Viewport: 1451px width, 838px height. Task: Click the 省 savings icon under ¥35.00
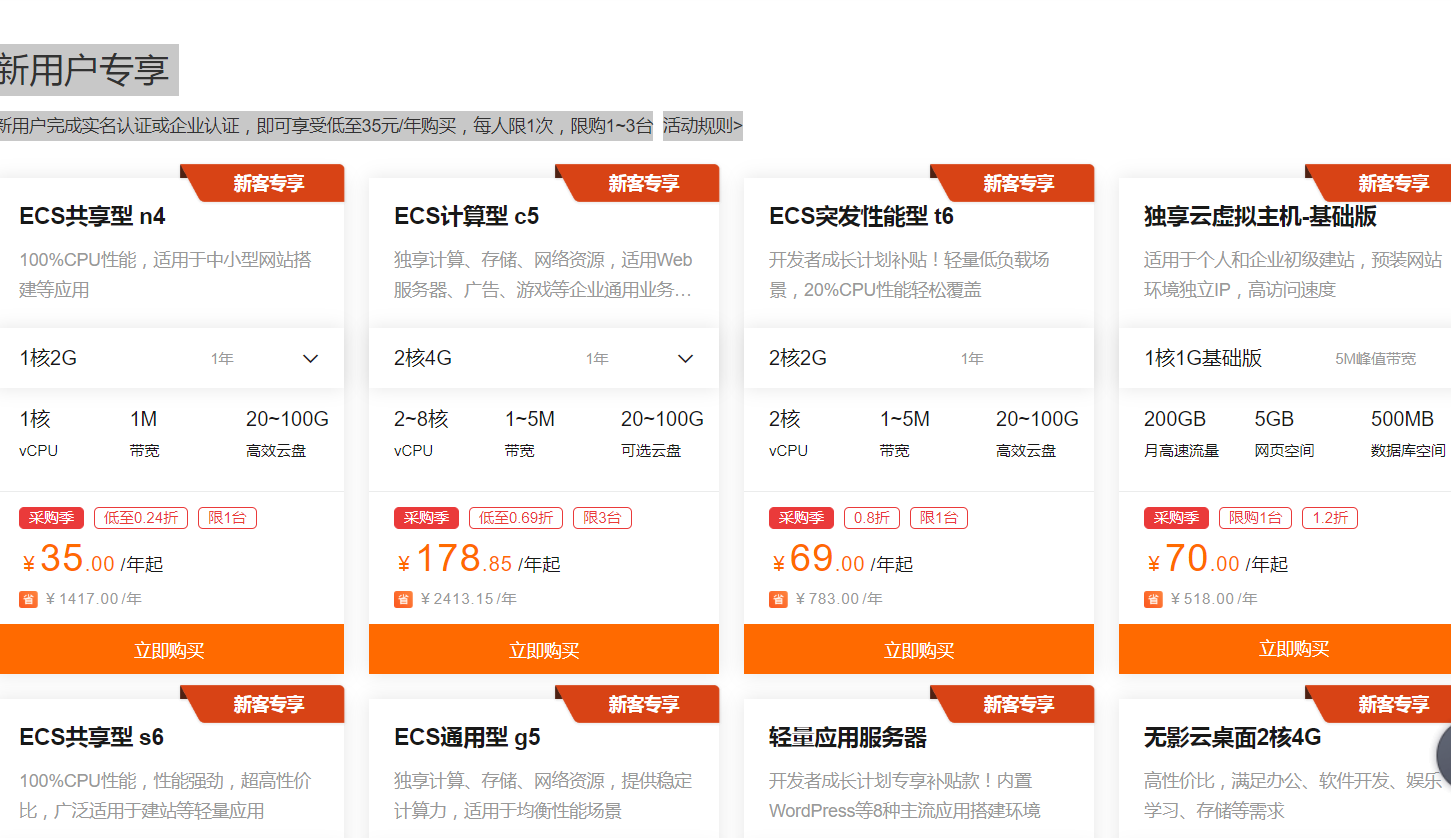pyautogui.click(x=28, y=599)
